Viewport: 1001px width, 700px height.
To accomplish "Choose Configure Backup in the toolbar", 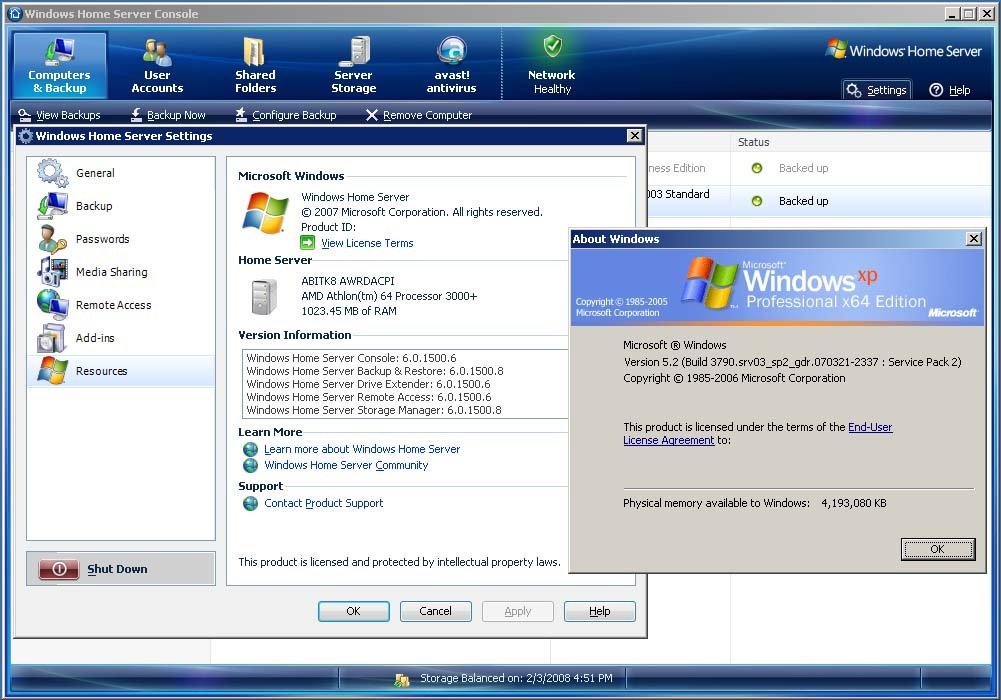I will tap(285, 115).
